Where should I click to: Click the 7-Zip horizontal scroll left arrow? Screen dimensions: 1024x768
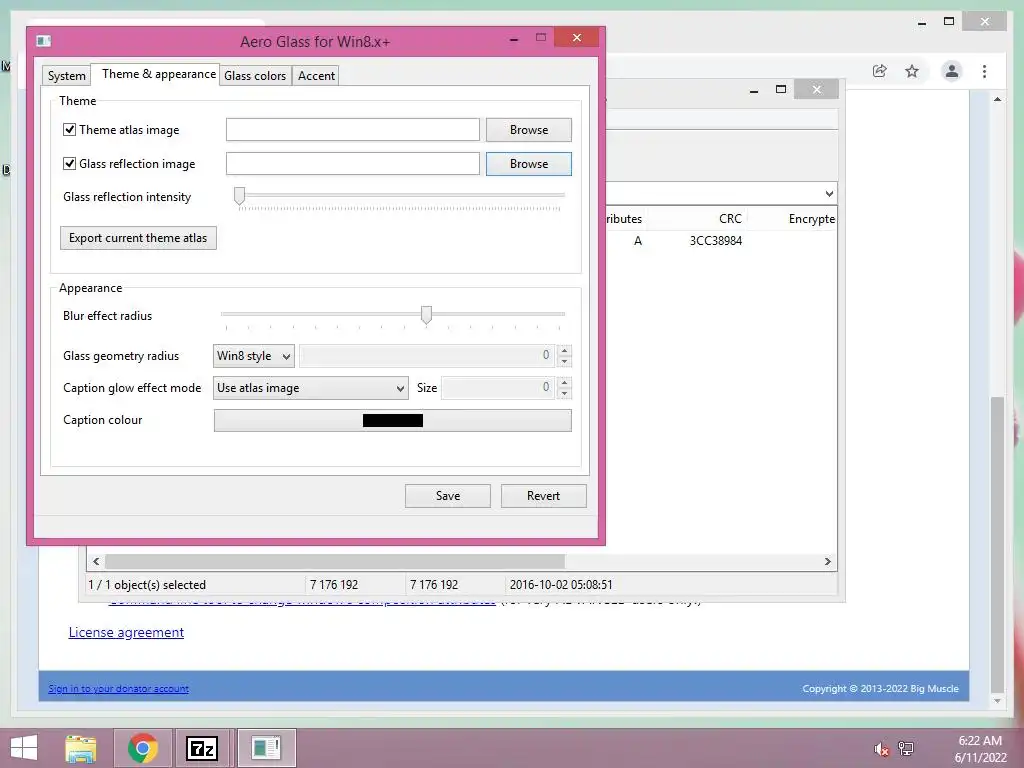click(96, 562)
